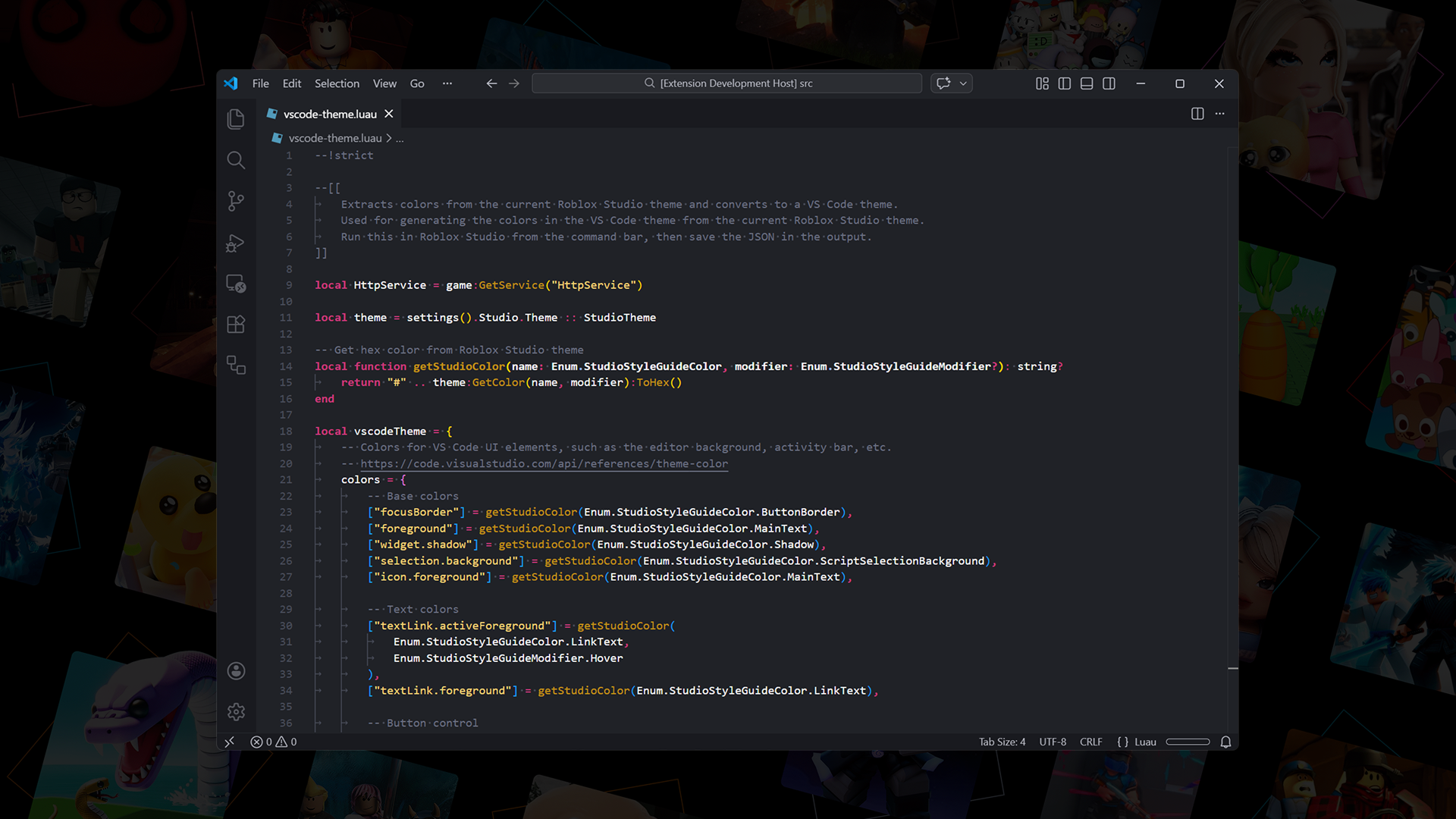This screenshot has width=1456, height=819.
Task: Click the Extension Development Host command center field
Action: coord(726,83)
